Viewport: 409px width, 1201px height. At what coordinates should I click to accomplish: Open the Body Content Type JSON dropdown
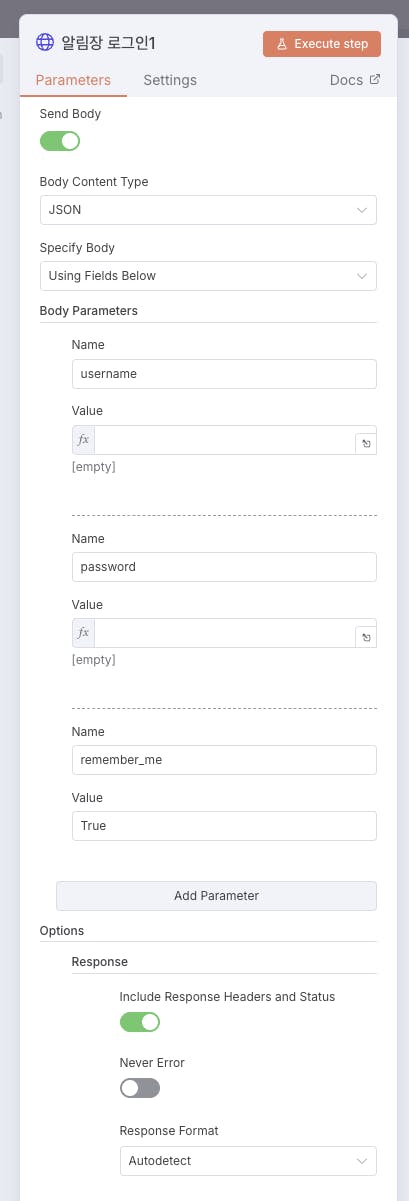(x=208, y=210)
